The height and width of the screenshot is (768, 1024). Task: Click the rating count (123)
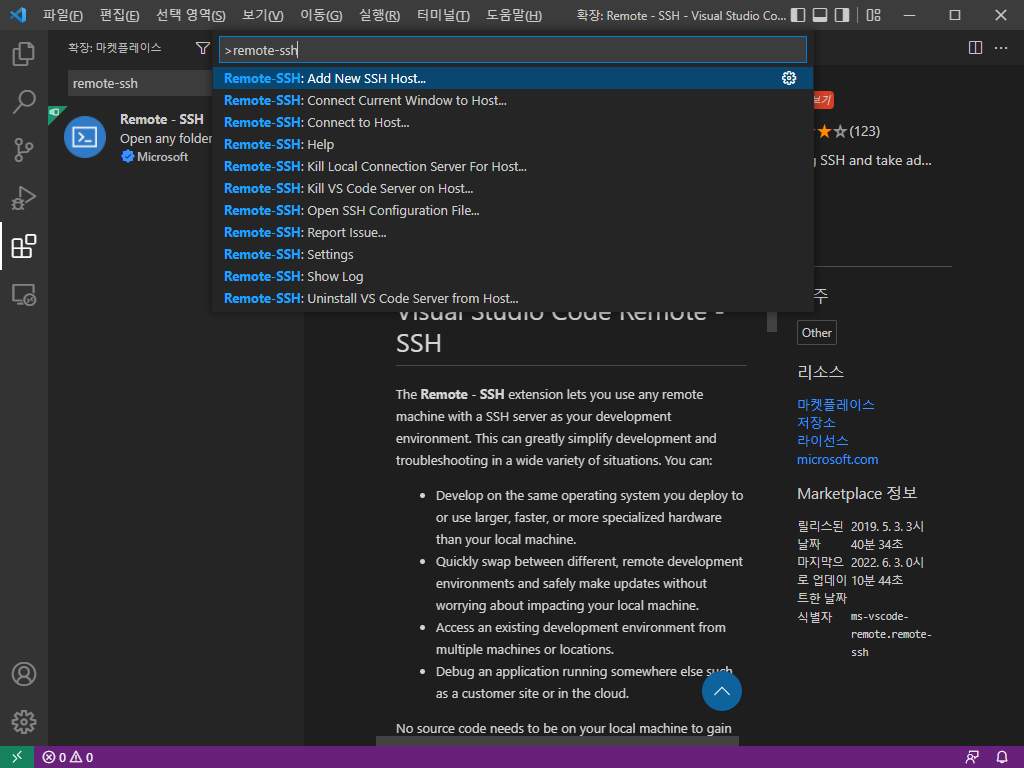click(x=865, y=131)
